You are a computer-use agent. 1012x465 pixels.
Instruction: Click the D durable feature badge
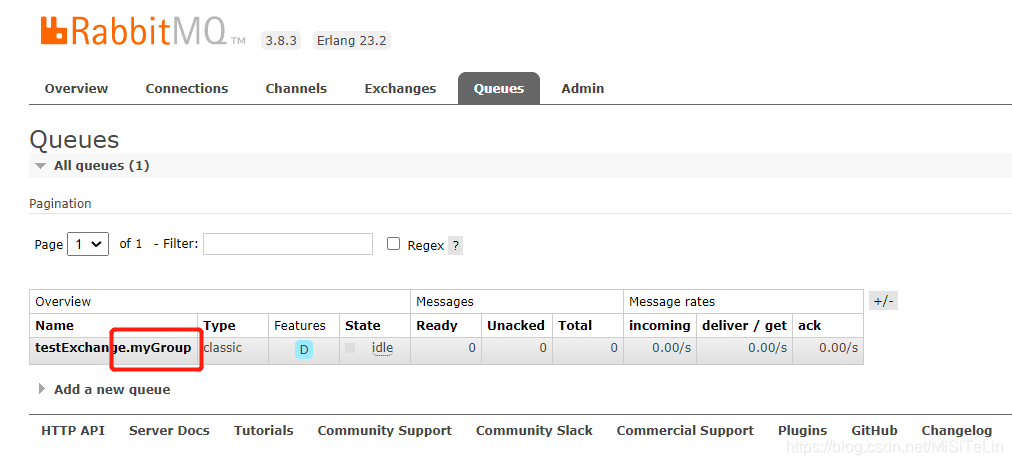pyautogui.click(x=304, y=349)
